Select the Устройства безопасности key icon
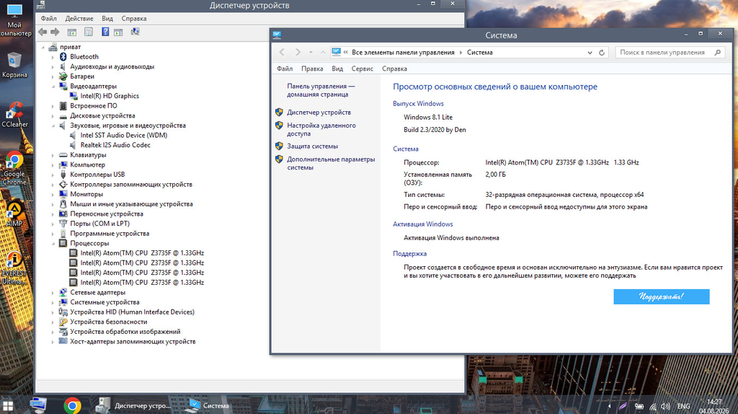The width and height of the screenshot is (738, 414). [x=63, y=322]
